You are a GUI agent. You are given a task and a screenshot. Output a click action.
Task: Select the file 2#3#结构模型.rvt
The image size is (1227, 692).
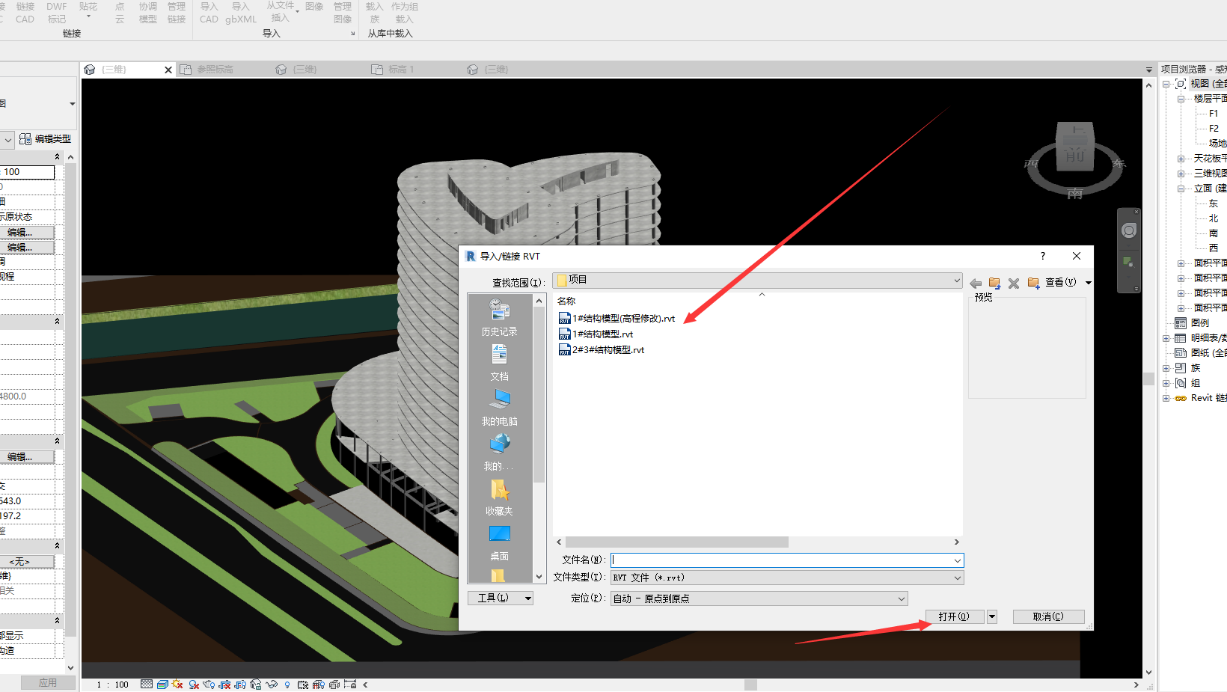pyautogui.click(x=602, y=350)
